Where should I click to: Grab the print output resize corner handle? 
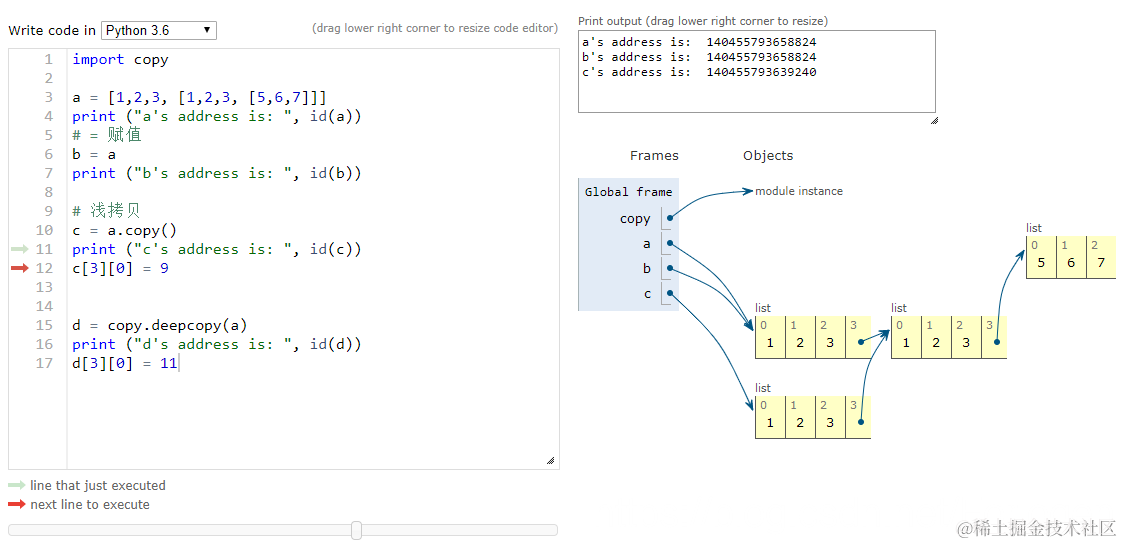[933, 120]
